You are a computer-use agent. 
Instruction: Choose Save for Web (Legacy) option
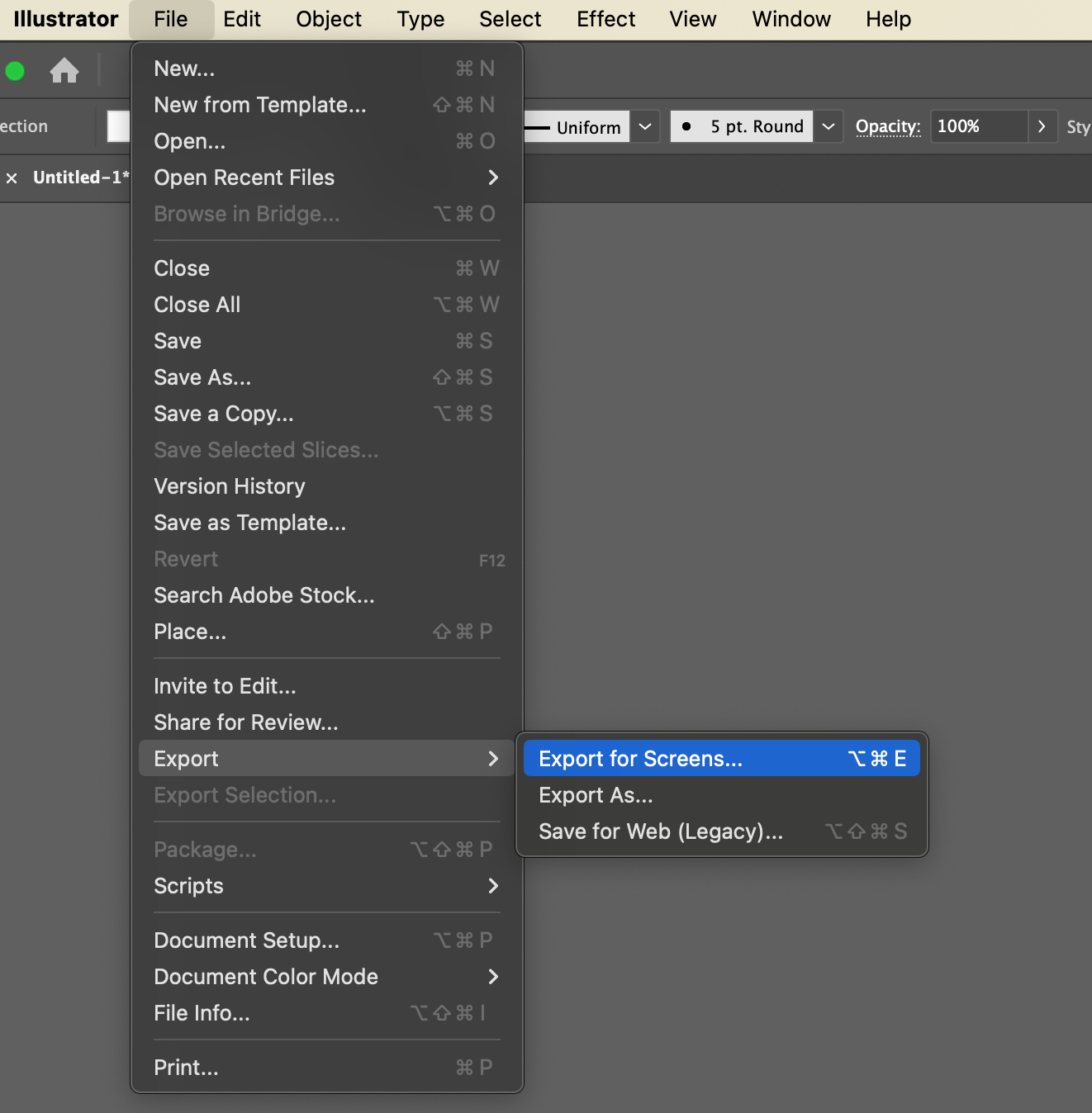click(x=660, y=831)
